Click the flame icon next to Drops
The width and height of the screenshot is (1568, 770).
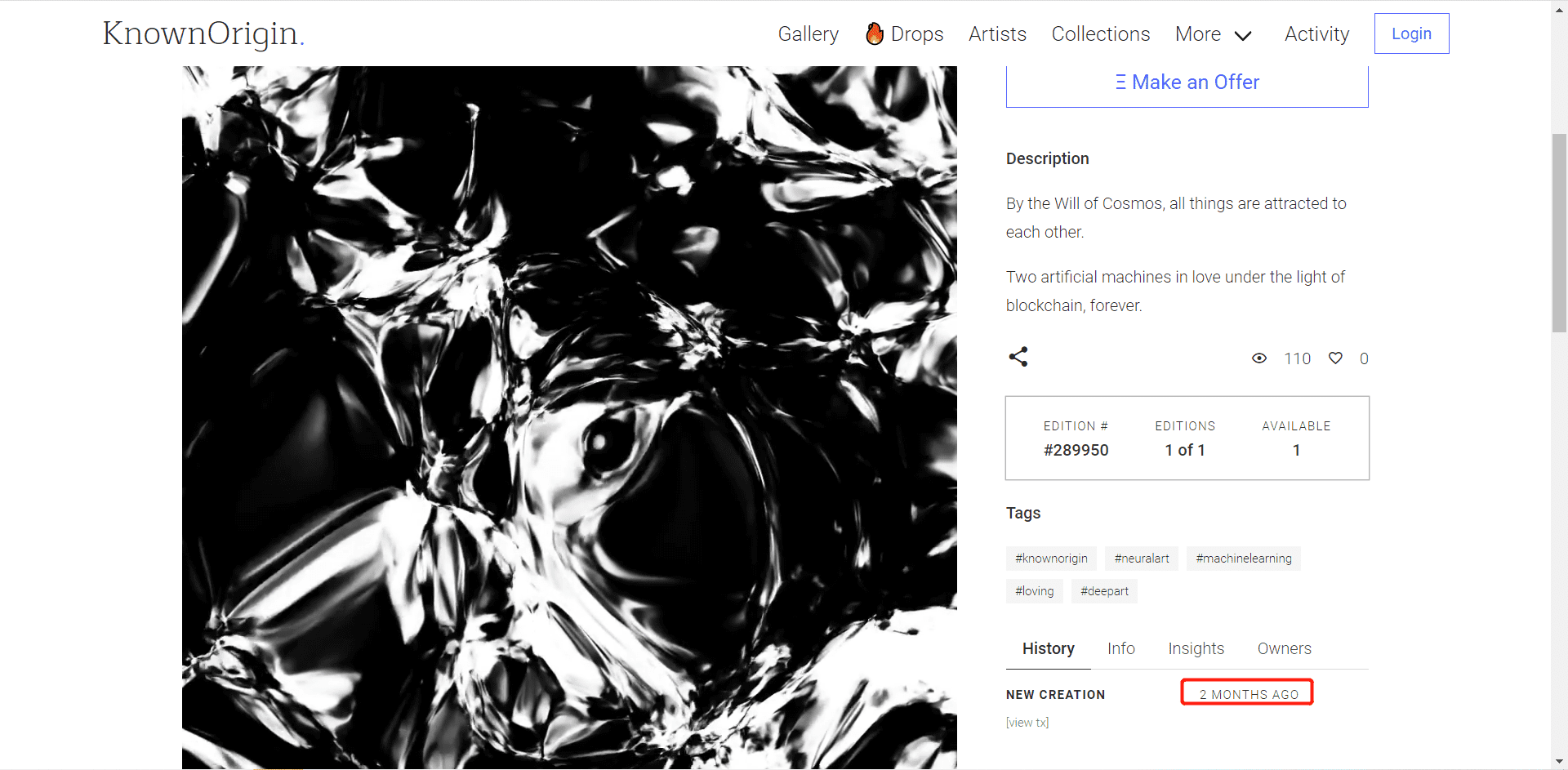875,33
